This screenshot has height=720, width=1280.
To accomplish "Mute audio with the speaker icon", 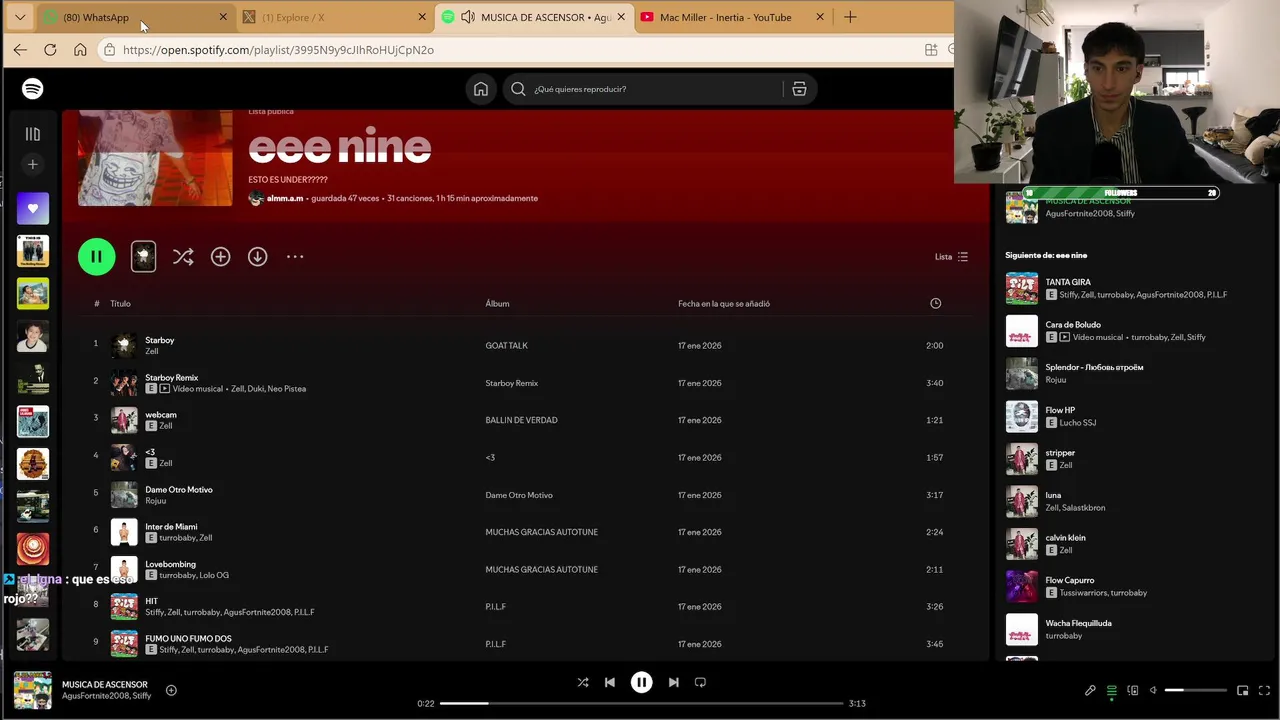I will pyautogui.click(x=1153, y=690).
